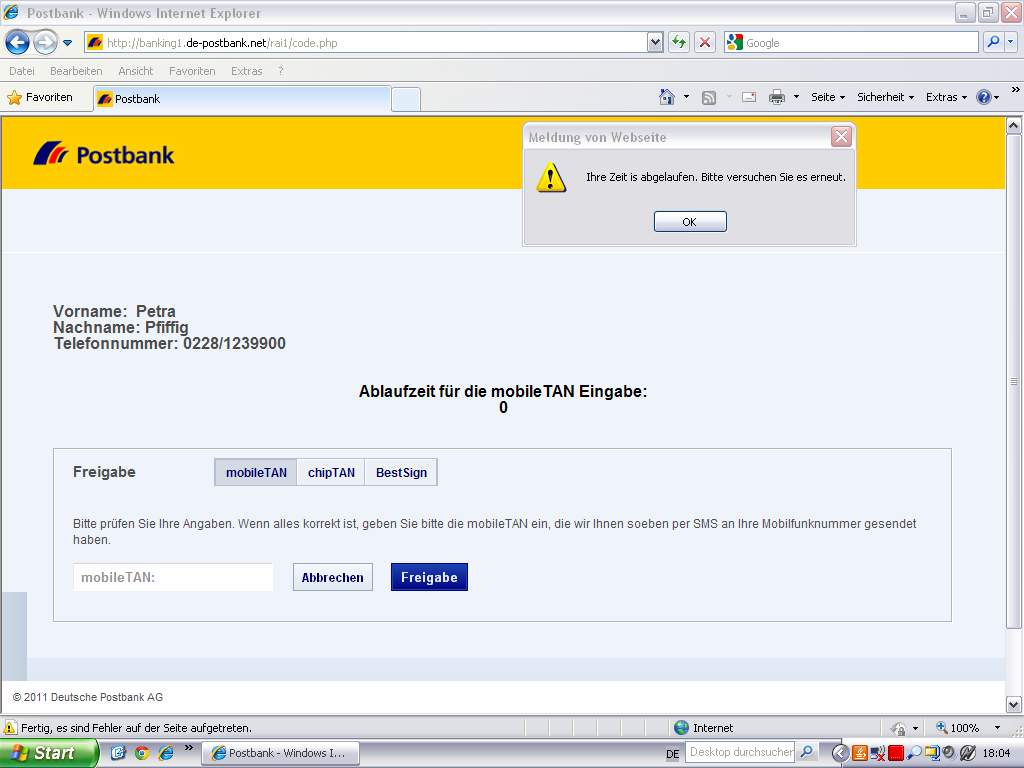Open a new blank tab
Viewport: 1024px width, 768px height.
pos(406,99)
